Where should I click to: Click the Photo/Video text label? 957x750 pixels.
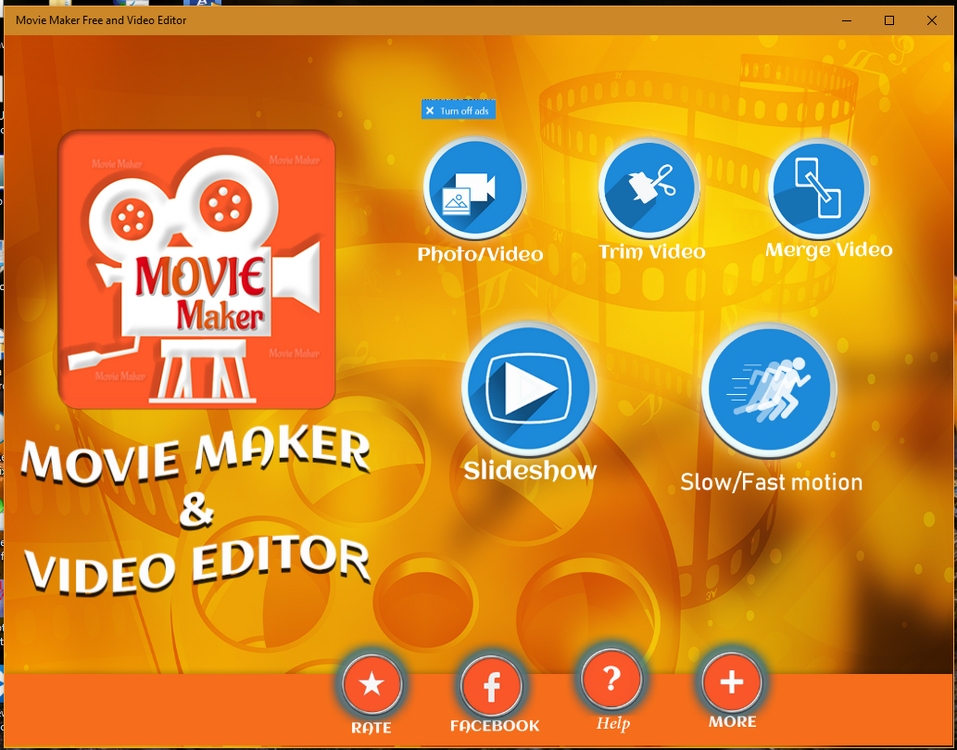480,254
